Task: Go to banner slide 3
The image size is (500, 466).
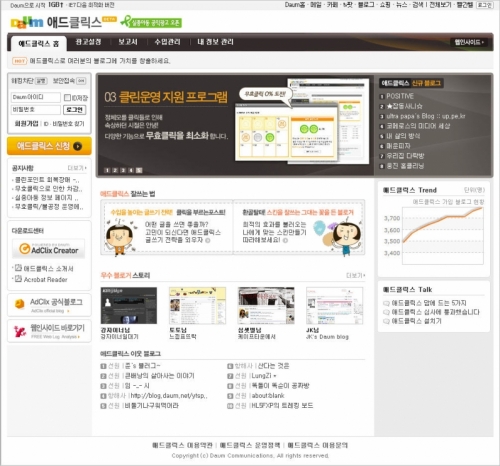Action: pyautogui.click(x=123, y=170)
